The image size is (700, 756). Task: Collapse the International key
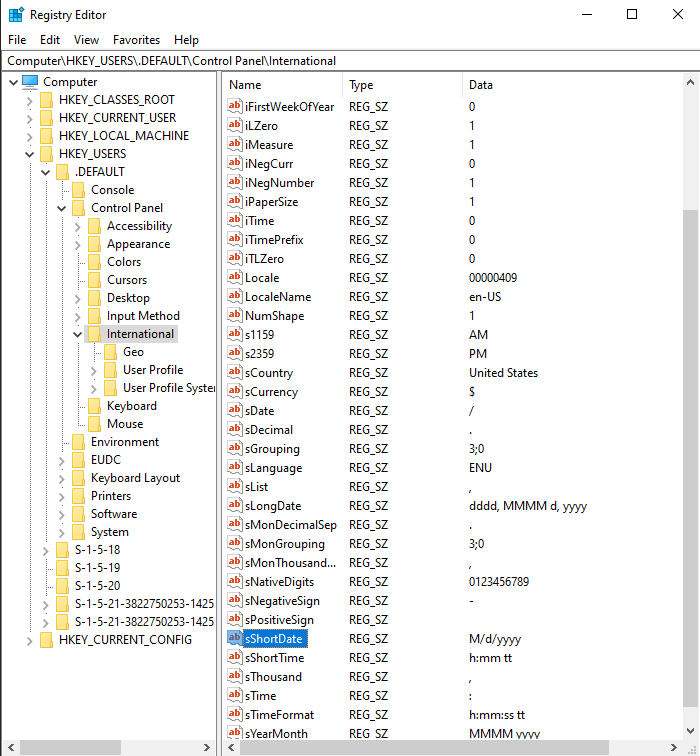(x=78, y=334)
